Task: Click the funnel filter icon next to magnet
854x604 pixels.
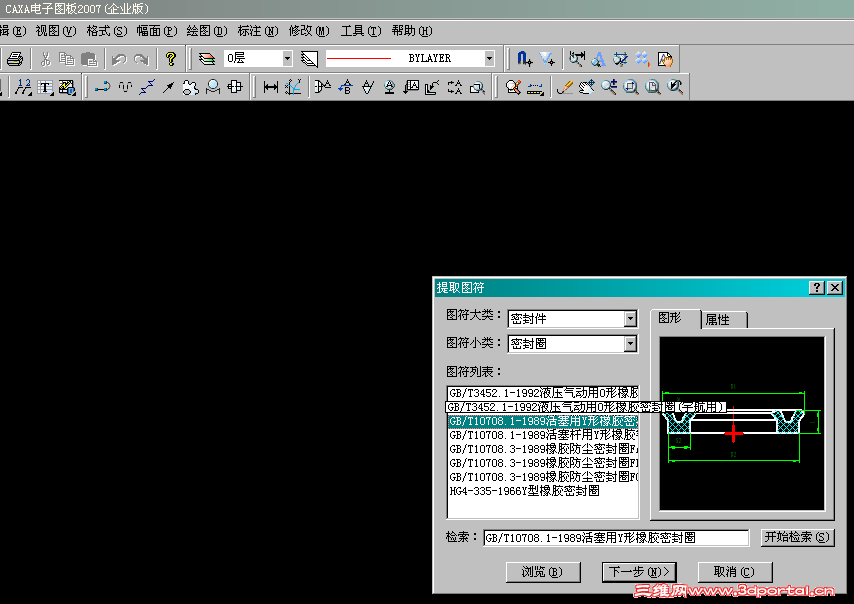Action: pyautogui.click(x=547, y=58)
